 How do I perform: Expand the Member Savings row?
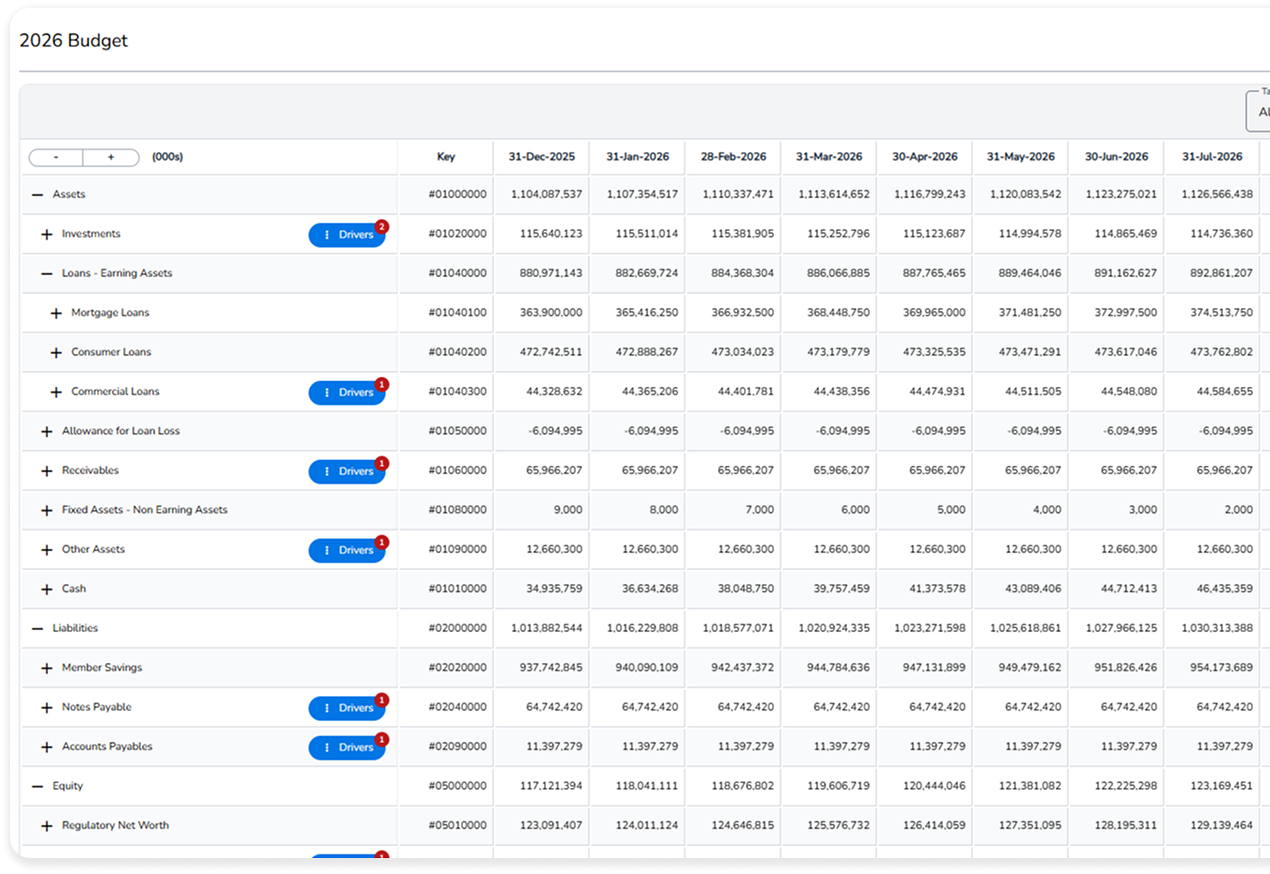click(46, 668)
